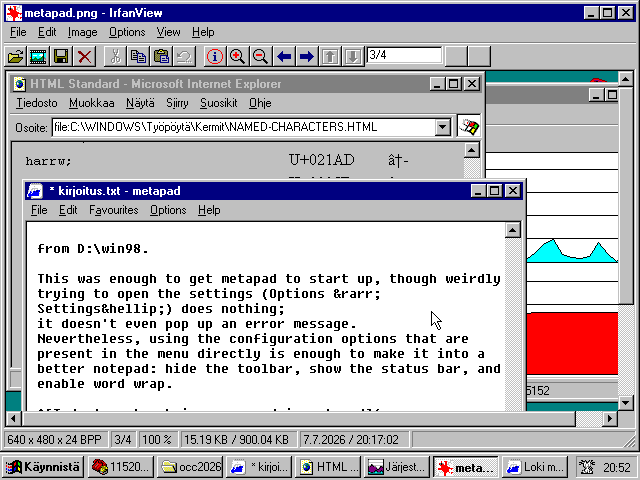
Task: Click the next page down-arrow toolbar icon
Action: pos(353,56)
